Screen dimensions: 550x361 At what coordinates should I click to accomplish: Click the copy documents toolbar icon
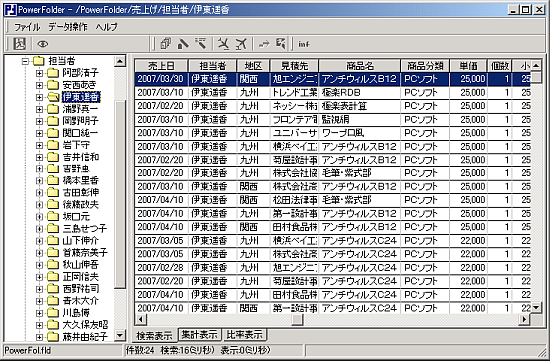tap(165, 44)
